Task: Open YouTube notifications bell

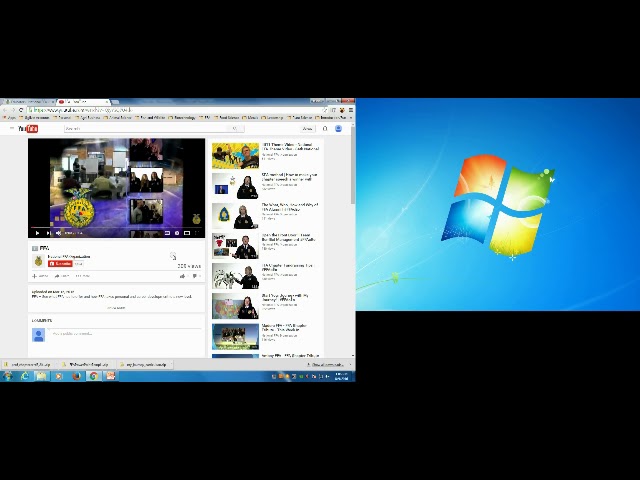Action: click(325, 129)
